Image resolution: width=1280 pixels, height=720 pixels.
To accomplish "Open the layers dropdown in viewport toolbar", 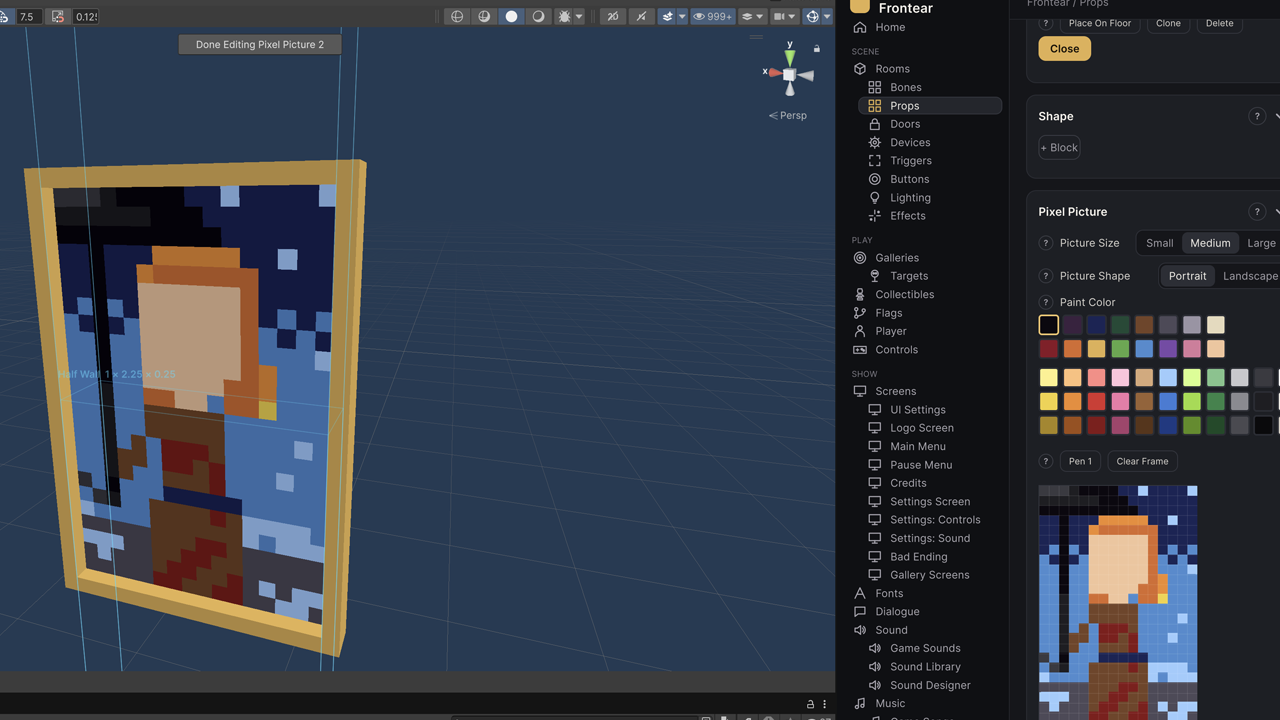I will [x=752, y=16].
